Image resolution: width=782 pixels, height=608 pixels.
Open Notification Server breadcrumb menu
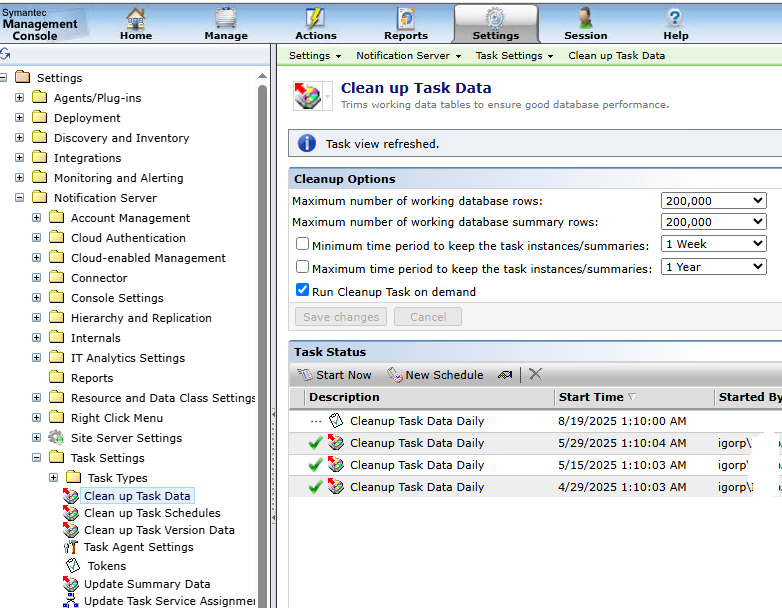tap(408, 55)
